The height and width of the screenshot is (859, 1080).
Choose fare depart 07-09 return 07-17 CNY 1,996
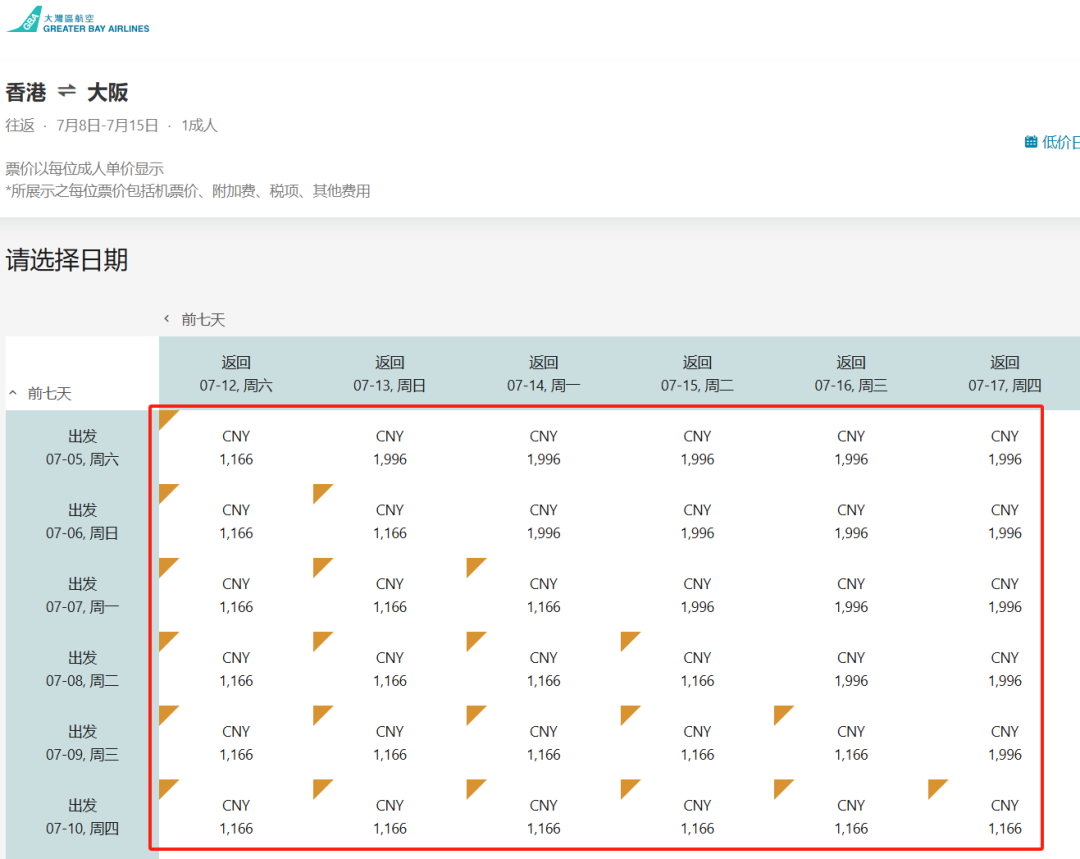1004,743
